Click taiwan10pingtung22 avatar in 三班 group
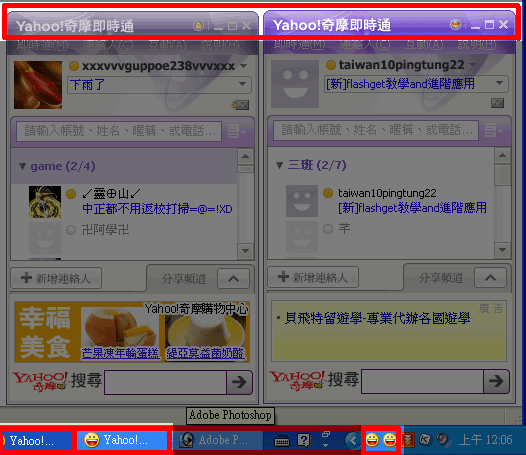 pos(302,201)
